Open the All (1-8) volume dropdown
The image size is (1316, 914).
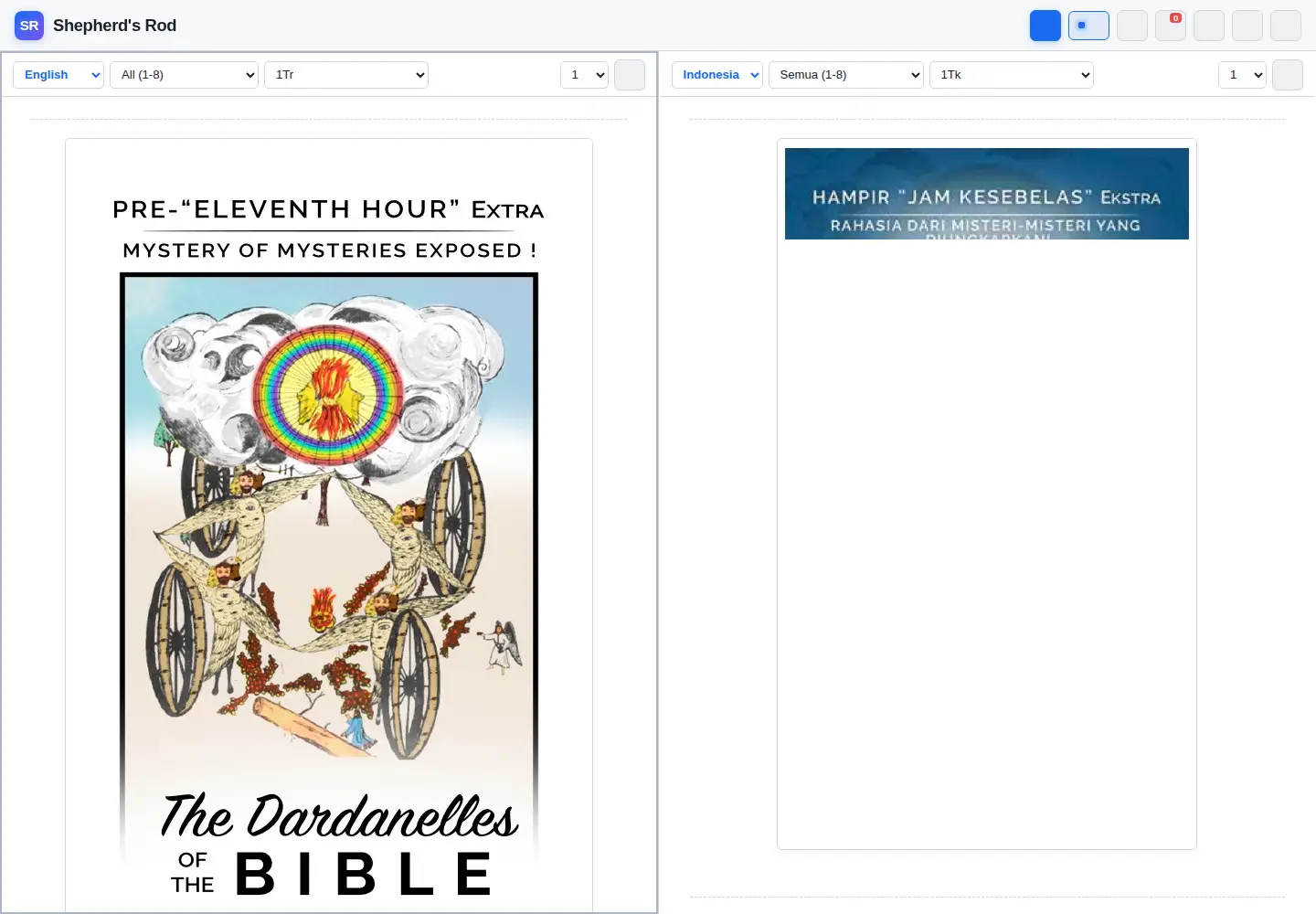184,75
